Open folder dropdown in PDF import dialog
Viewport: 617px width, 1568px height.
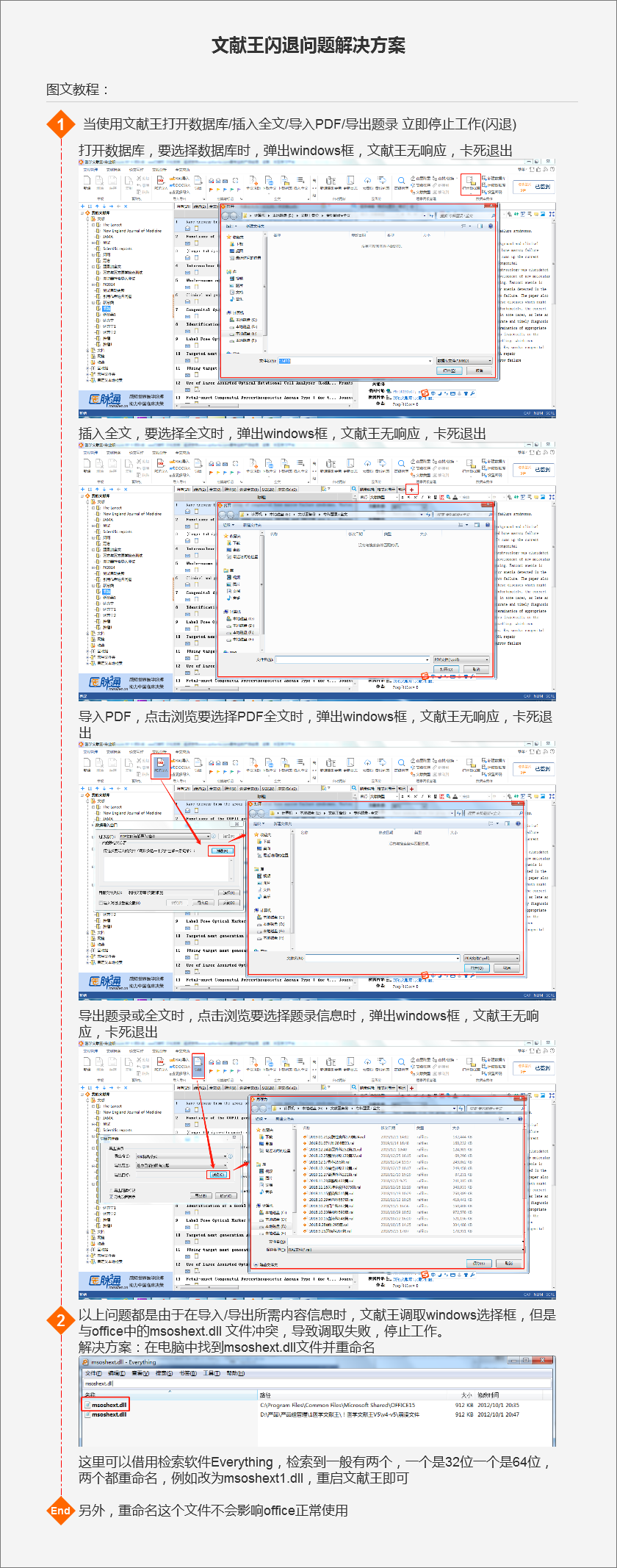tap(165, 837)
